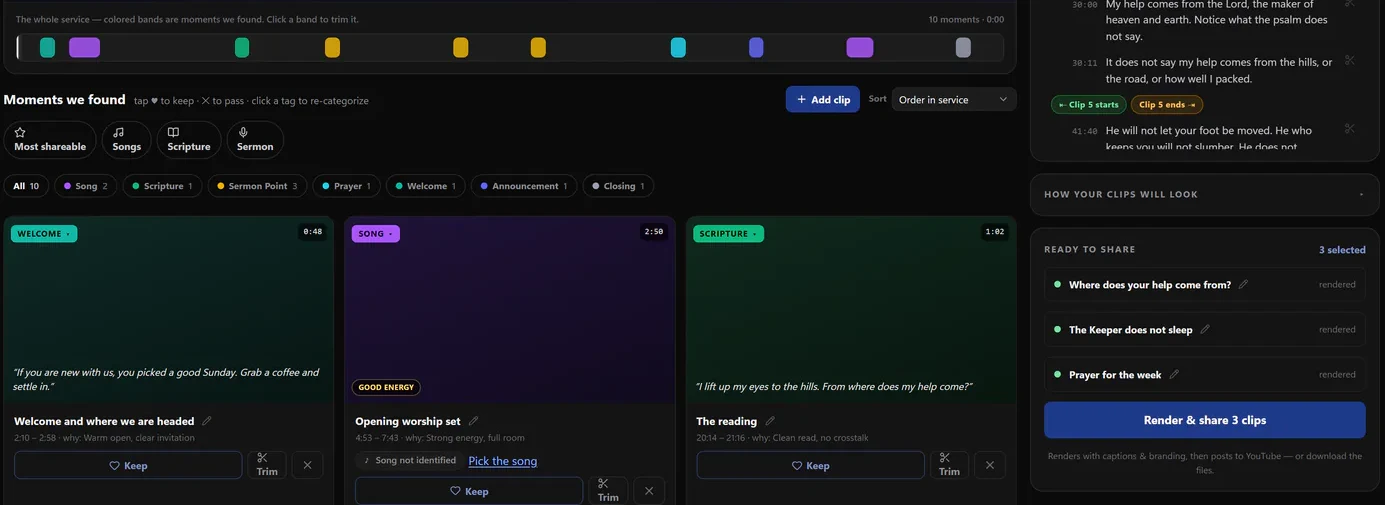Click 'Render & share 3 clips' button
The height and width of the screenshot is (505, 1385).
[1205, 420]
